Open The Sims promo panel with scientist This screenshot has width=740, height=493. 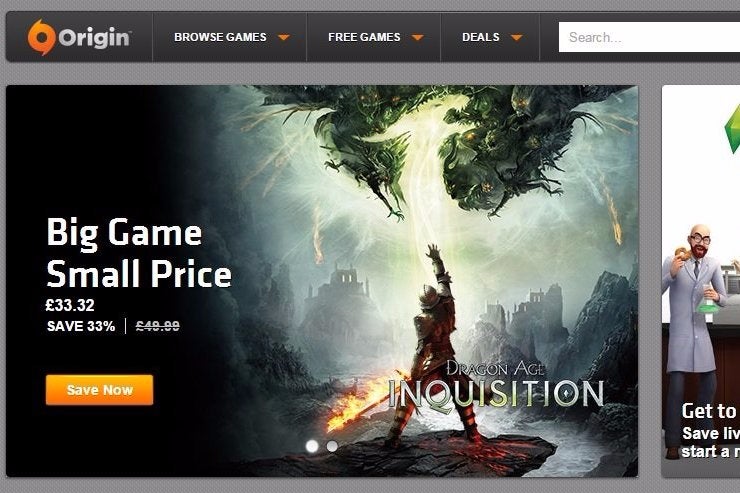(701, 281)
